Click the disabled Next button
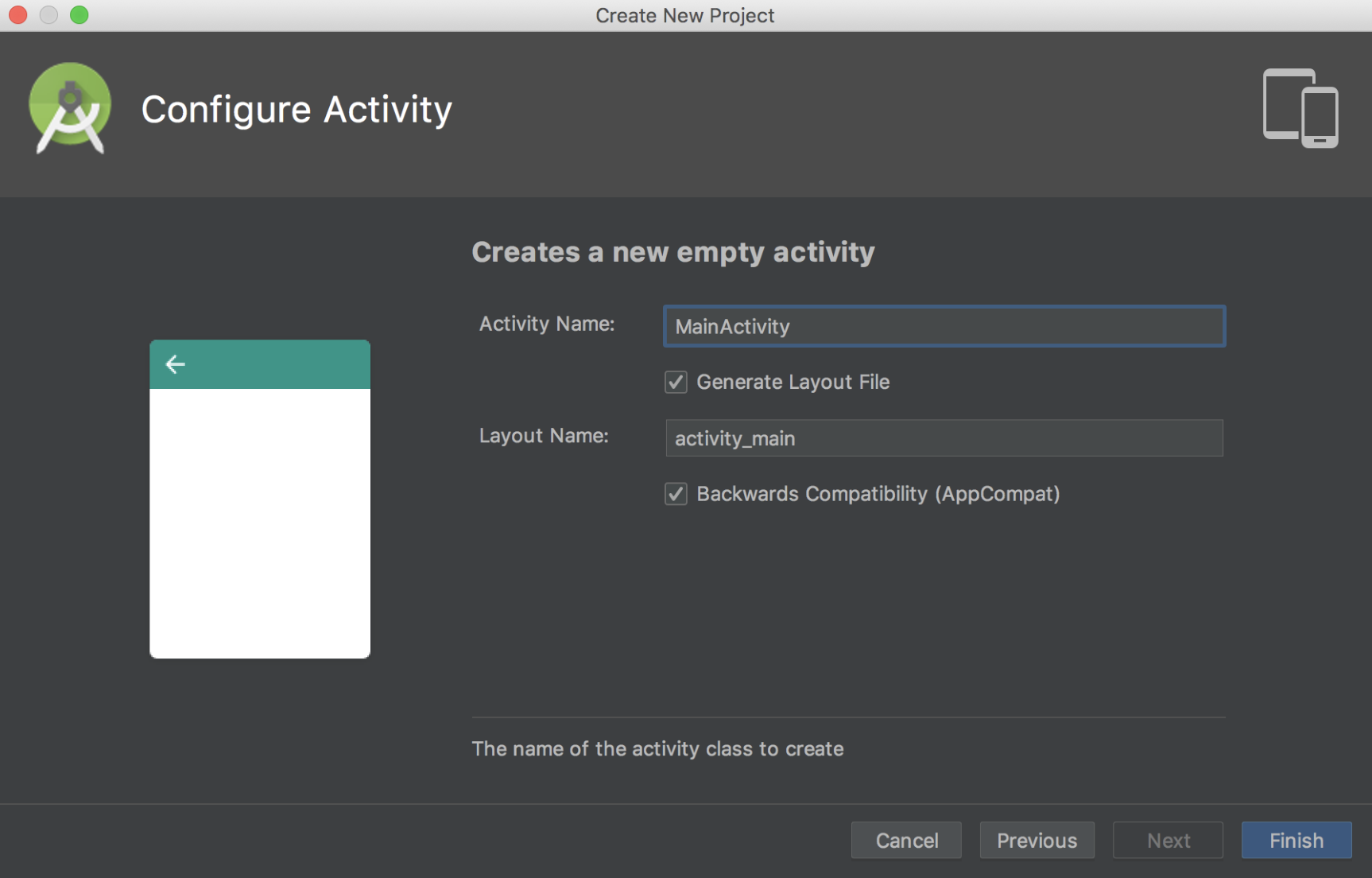The image size is (1372, 878). [x=1168, y=840]
